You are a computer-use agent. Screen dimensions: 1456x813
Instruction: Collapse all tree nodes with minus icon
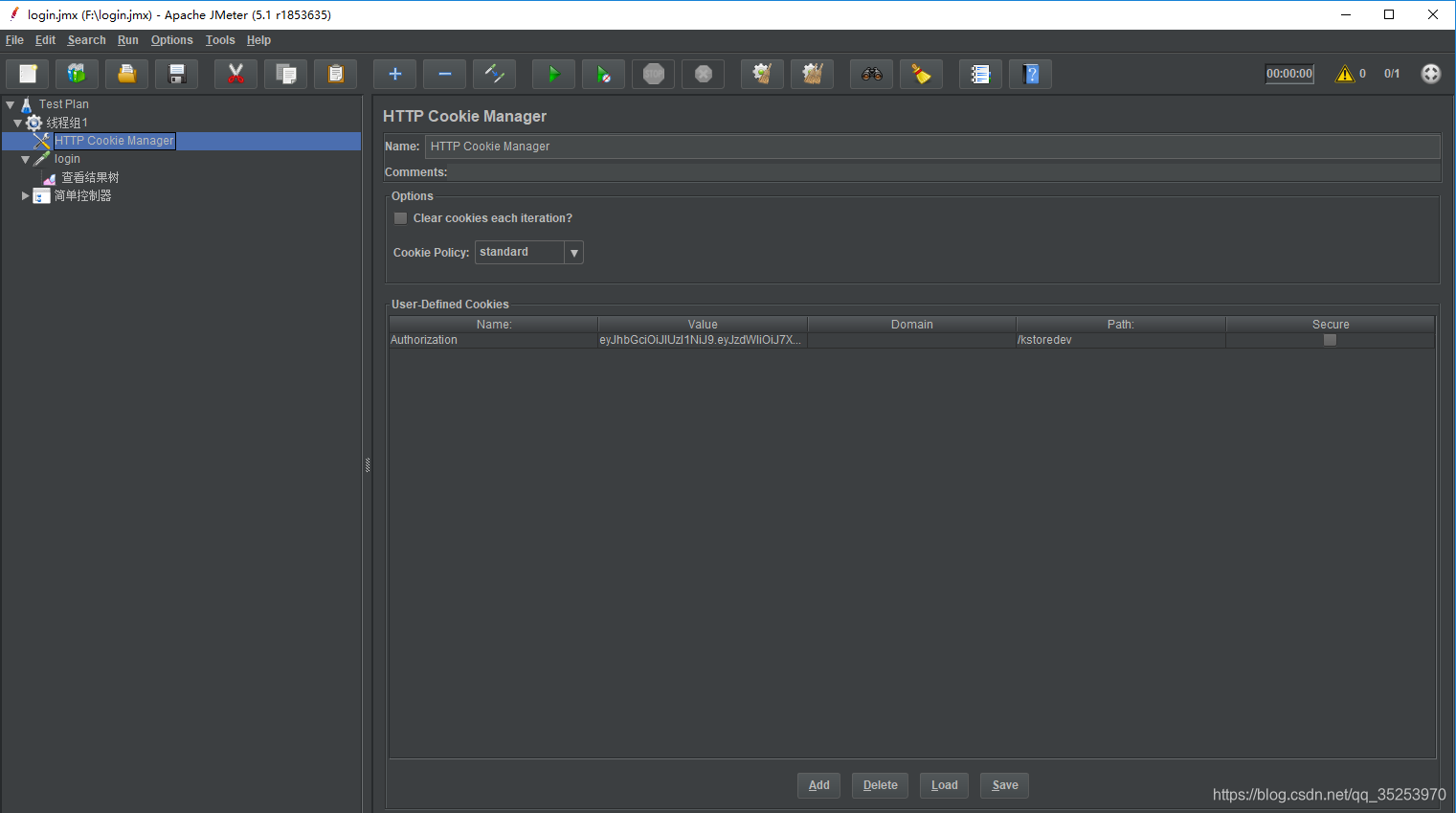click(x=444, y=74)
